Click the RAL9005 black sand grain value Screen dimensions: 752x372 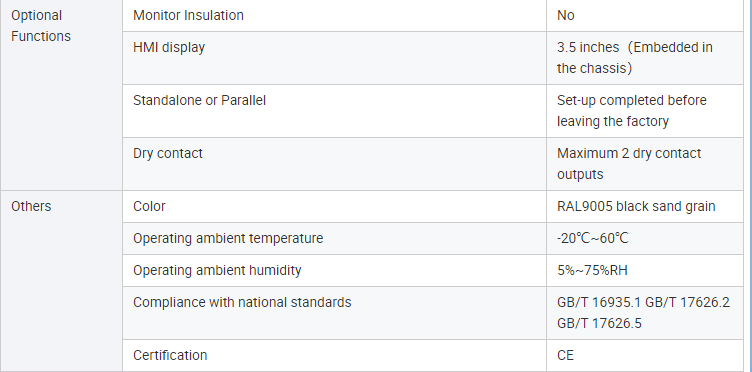pos(636,206)
